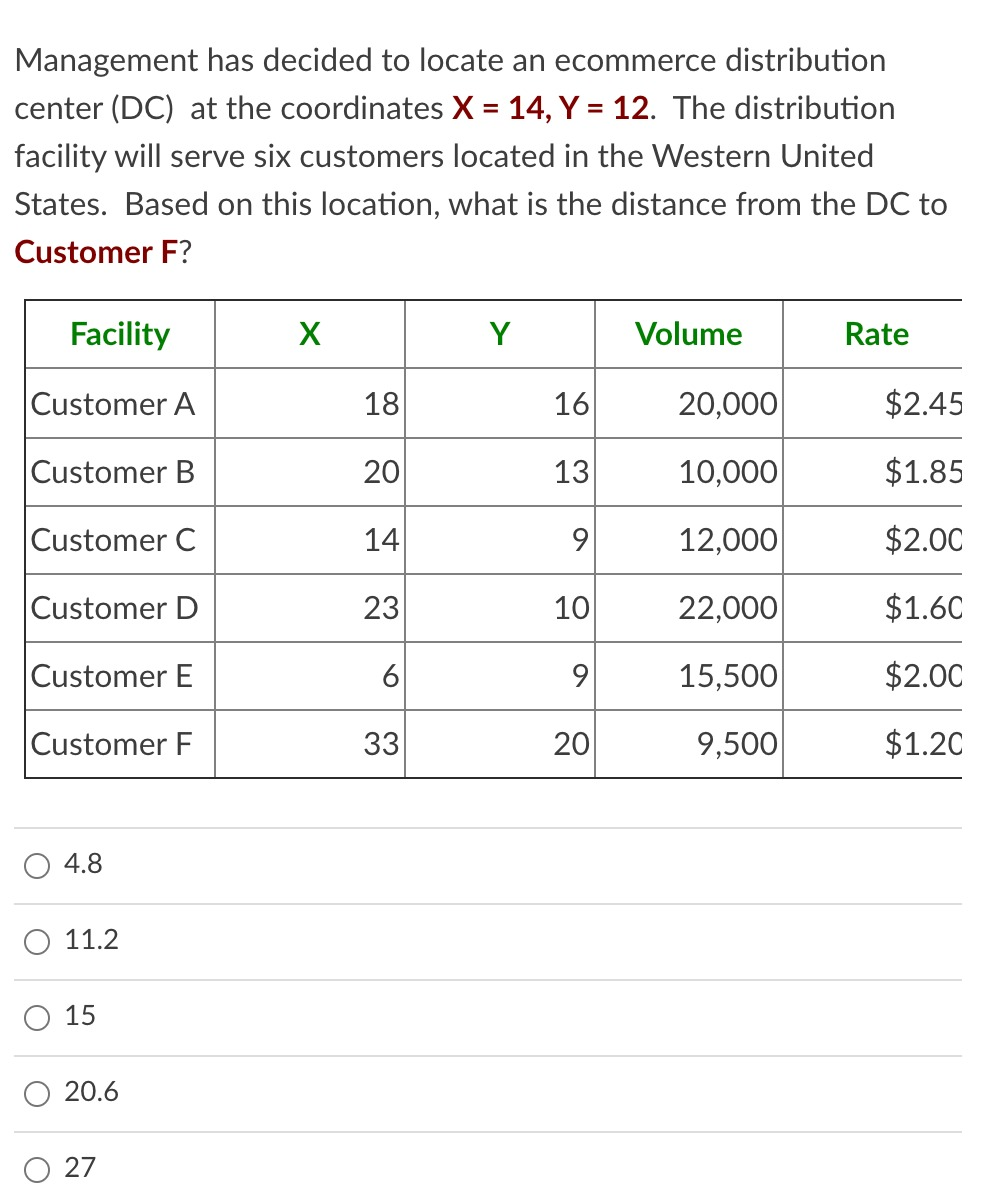Click the Customer B row label
Viewport: 989px width, 1198px height.
[113, 471]
